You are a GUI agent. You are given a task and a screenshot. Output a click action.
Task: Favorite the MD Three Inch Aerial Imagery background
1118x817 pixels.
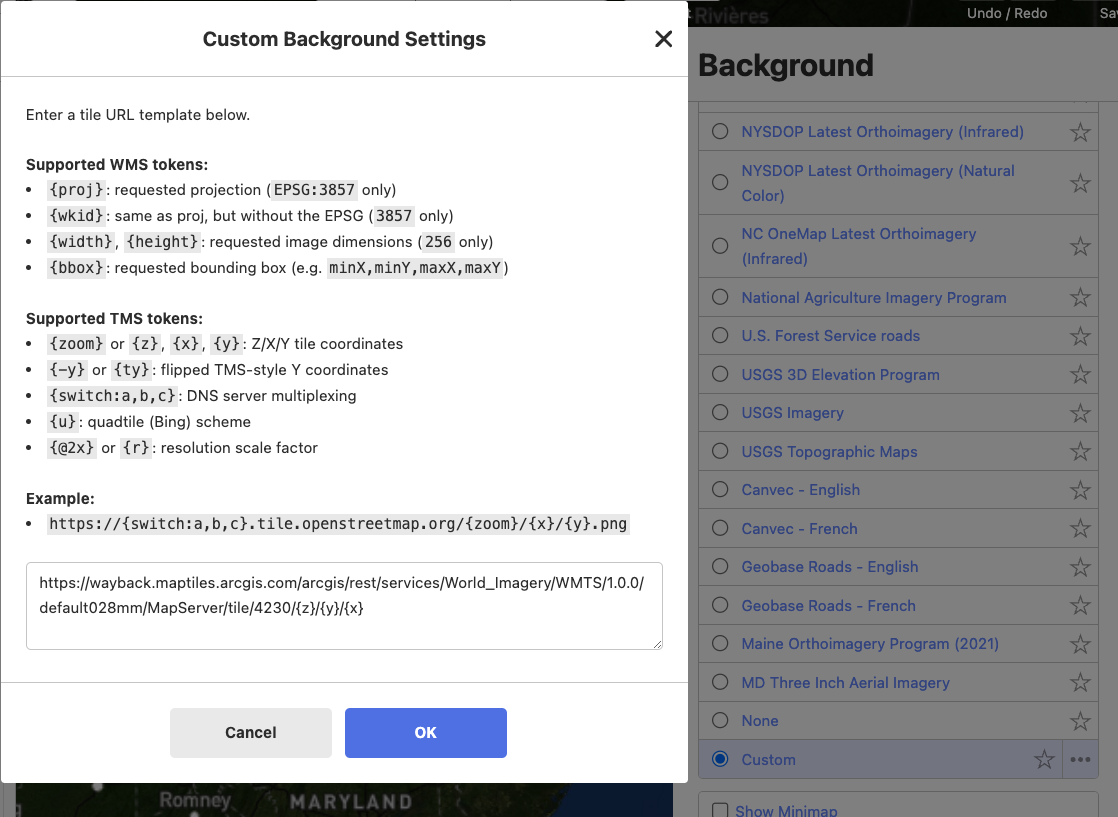pos(1080,682)
